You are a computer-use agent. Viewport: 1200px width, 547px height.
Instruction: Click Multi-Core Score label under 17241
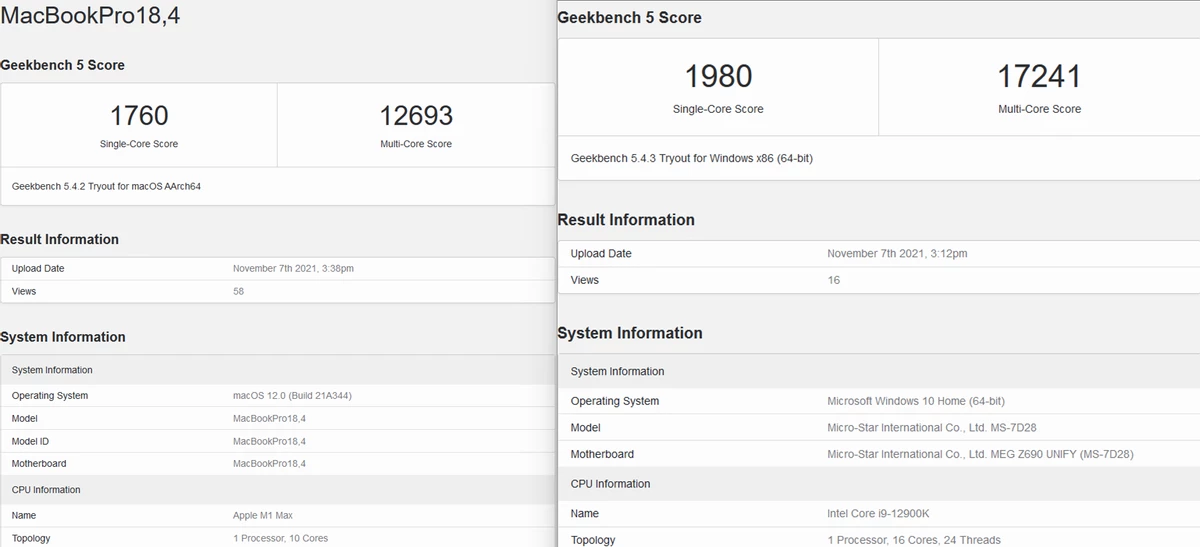click(1039, 109)
